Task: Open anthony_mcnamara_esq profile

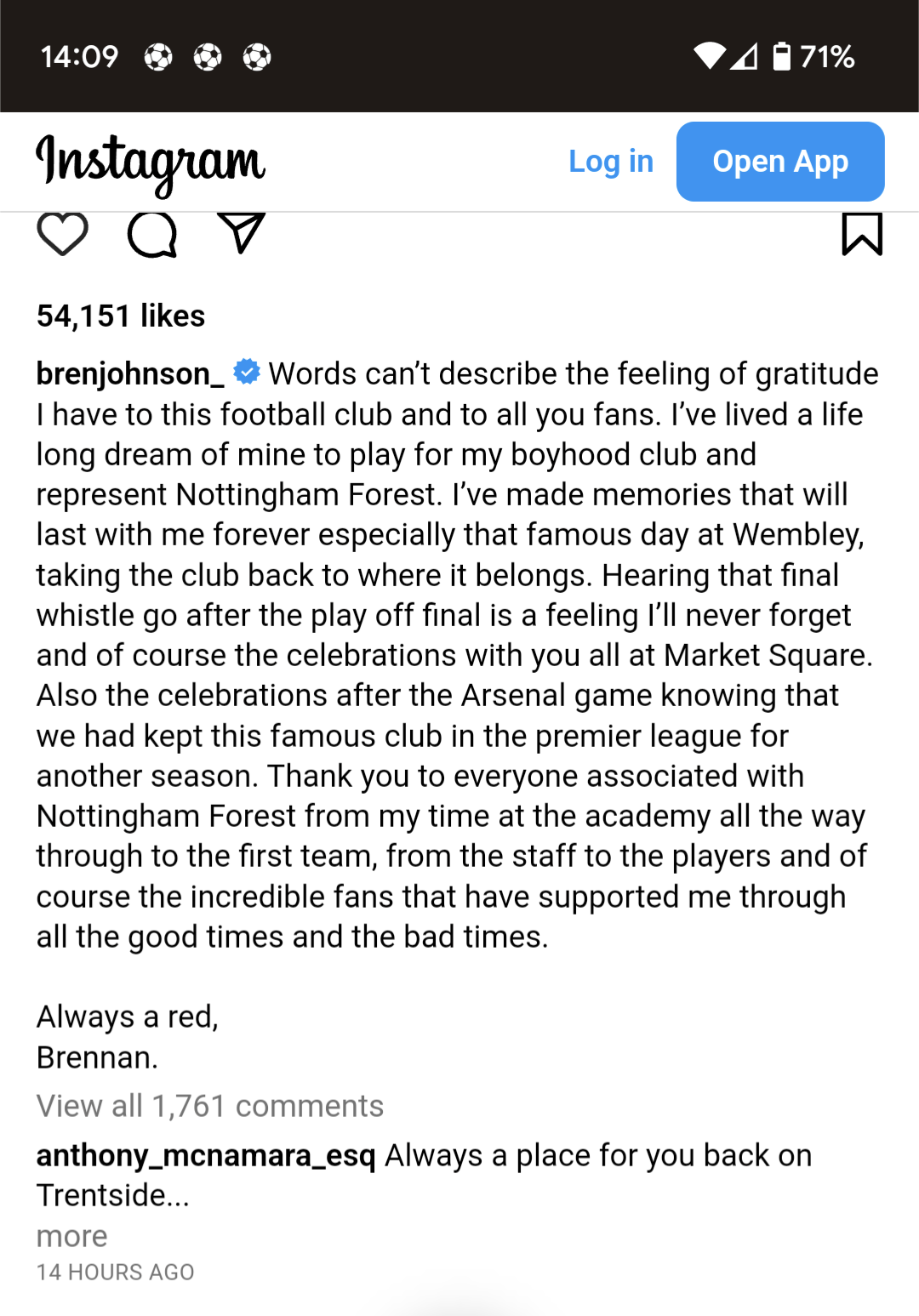Action: (x=205, y=1155)
